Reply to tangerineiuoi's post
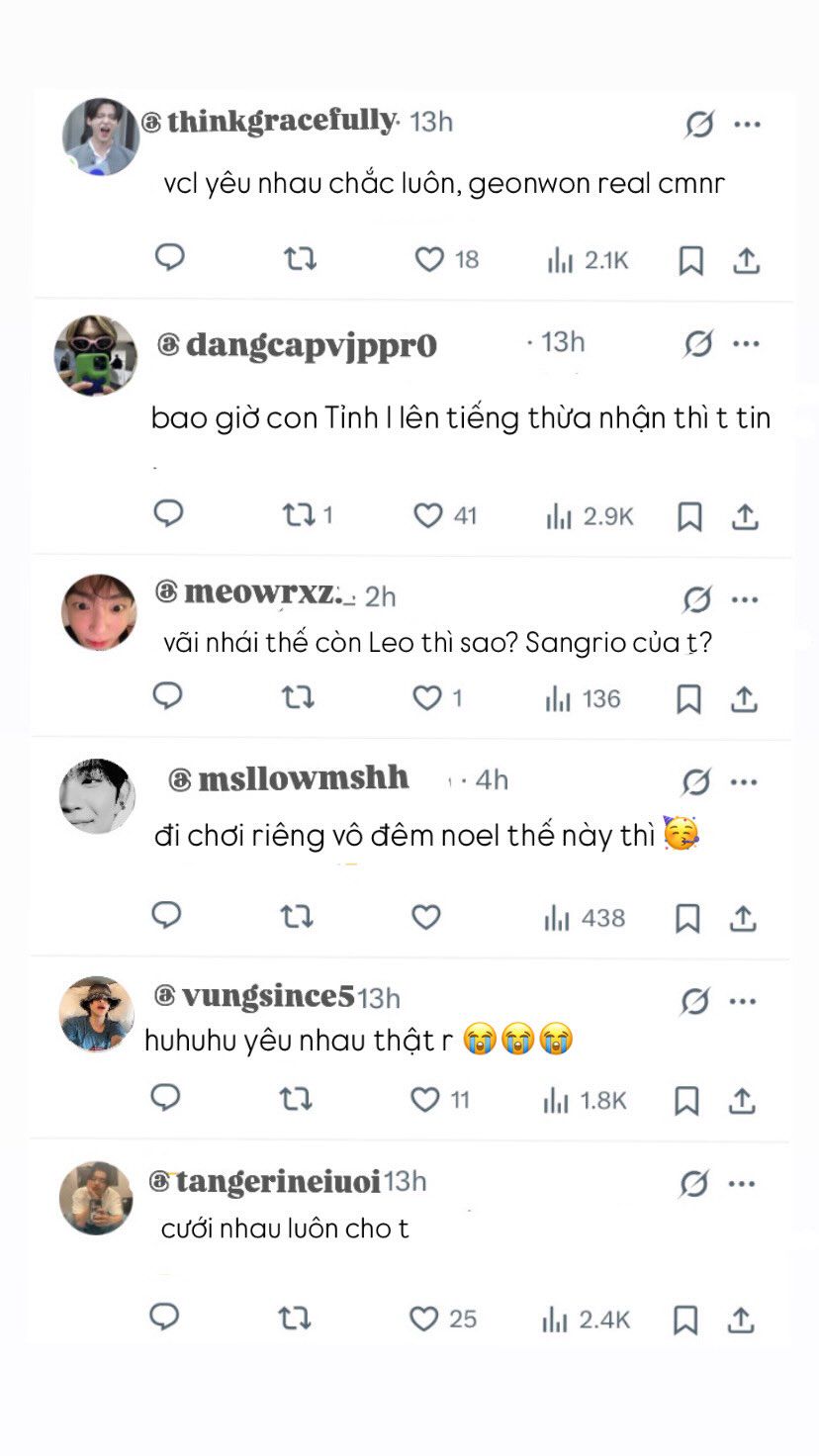Image resolution: width=819 pixels, height=1456 pixels. (164, 1318)
